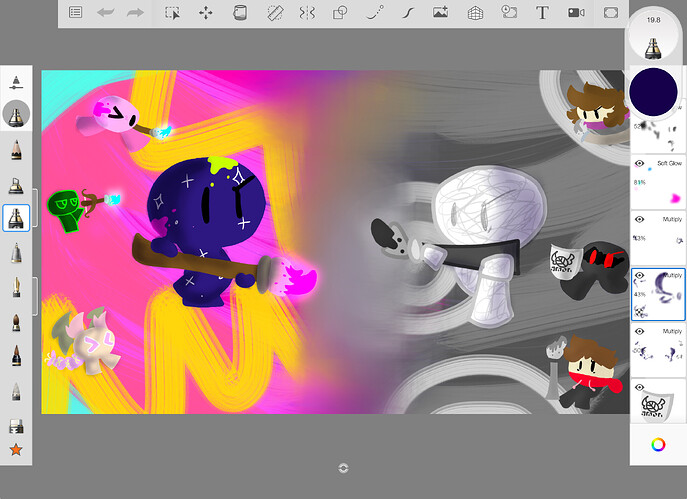Expand hidden toolbars with the center bottom button

(x=344, y=467)
